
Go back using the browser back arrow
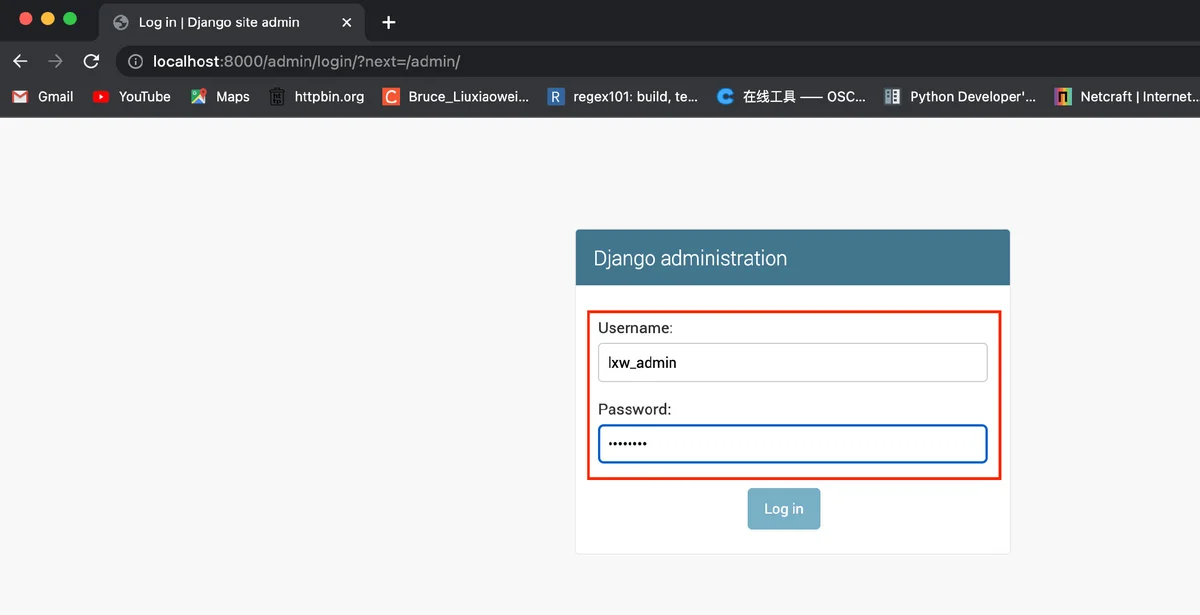click(x=20, y=61)
